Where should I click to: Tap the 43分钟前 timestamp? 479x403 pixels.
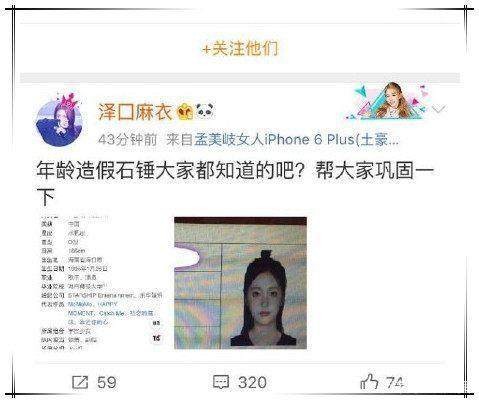[127, 140]
